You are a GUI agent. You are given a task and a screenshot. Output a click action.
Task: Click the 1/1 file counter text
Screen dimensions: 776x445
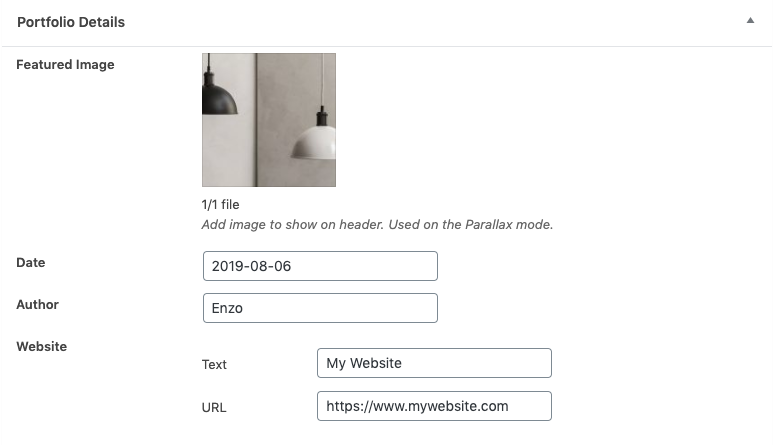(x=220, y=204)
